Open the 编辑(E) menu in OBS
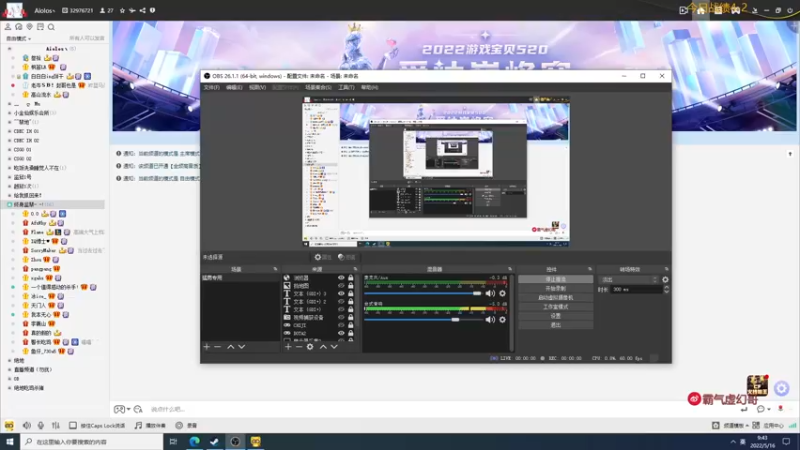The image size is (800, 450). (x=234, y=88)
